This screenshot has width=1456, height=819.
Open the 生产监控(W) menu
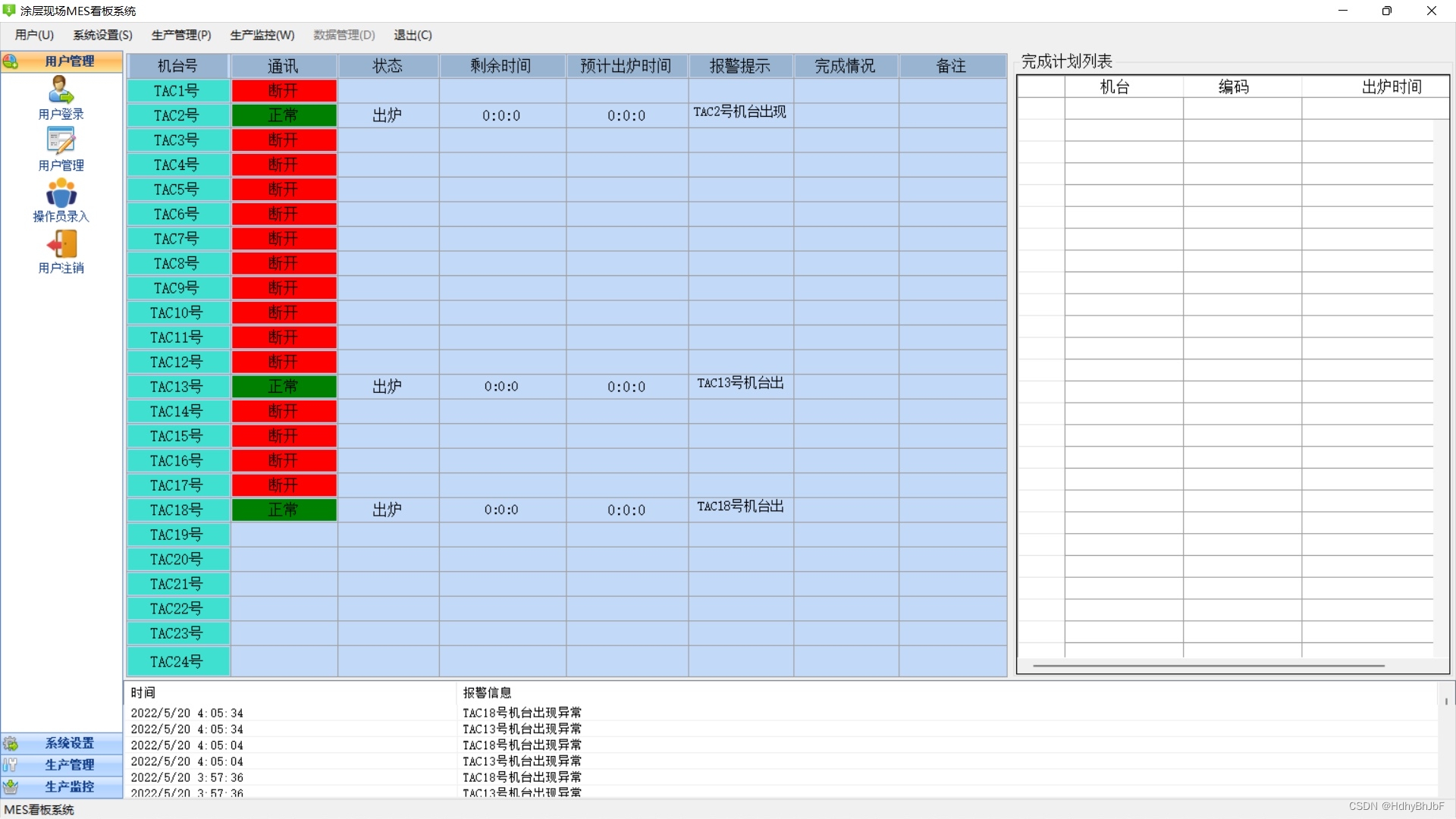(262, 35)
